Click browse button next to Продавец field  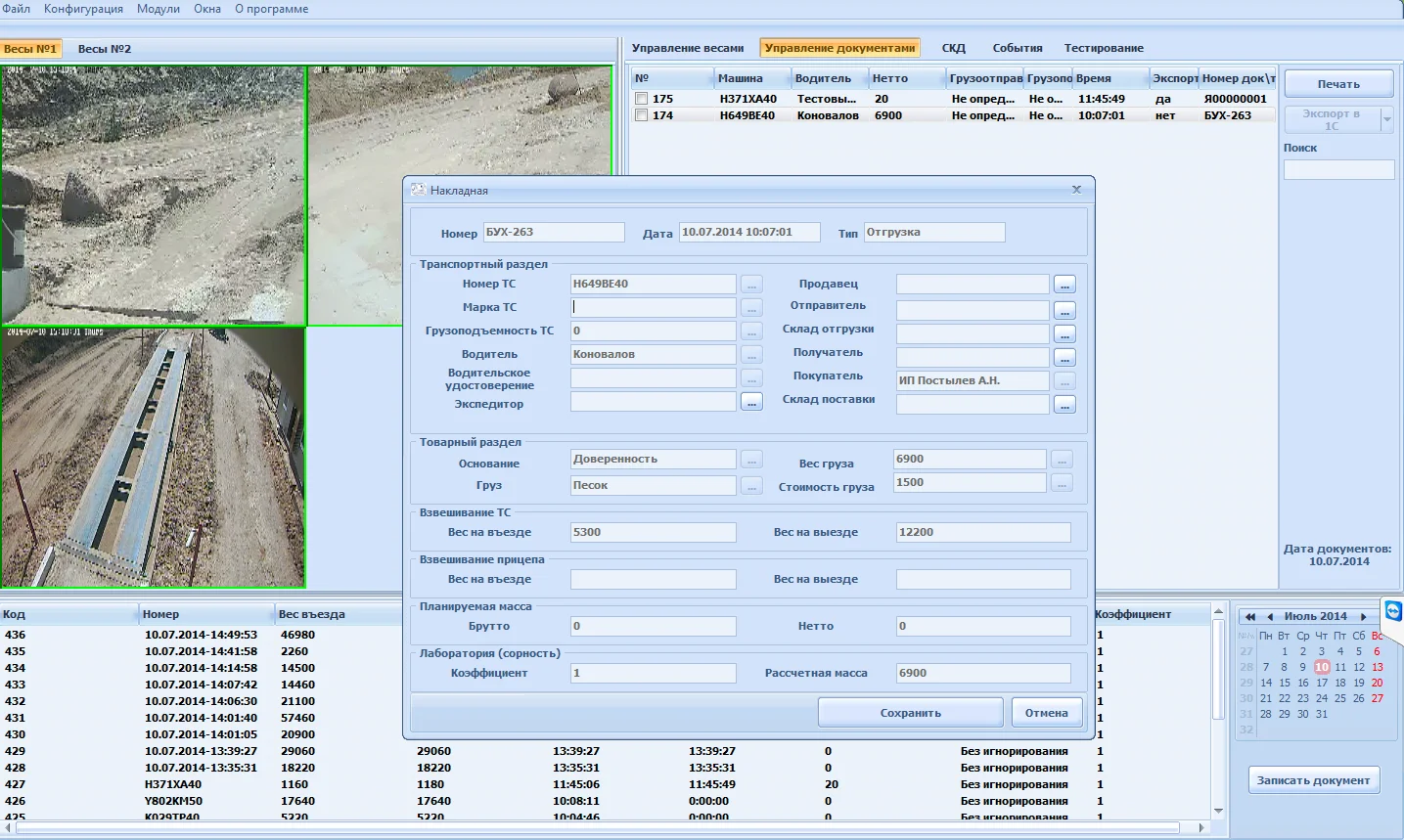click(x=1064, y=285)
